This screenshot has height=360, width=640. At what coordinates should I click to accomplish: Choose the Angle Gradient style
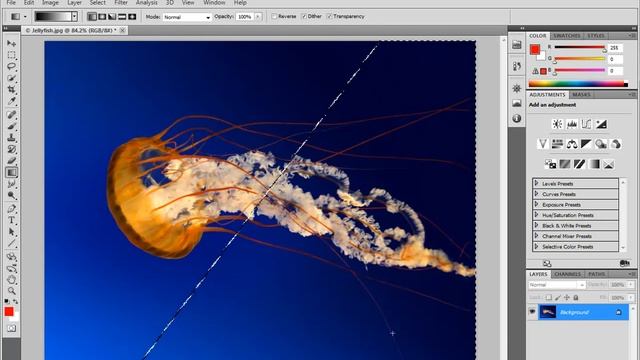pyautogui.click(x=112, y=17)
